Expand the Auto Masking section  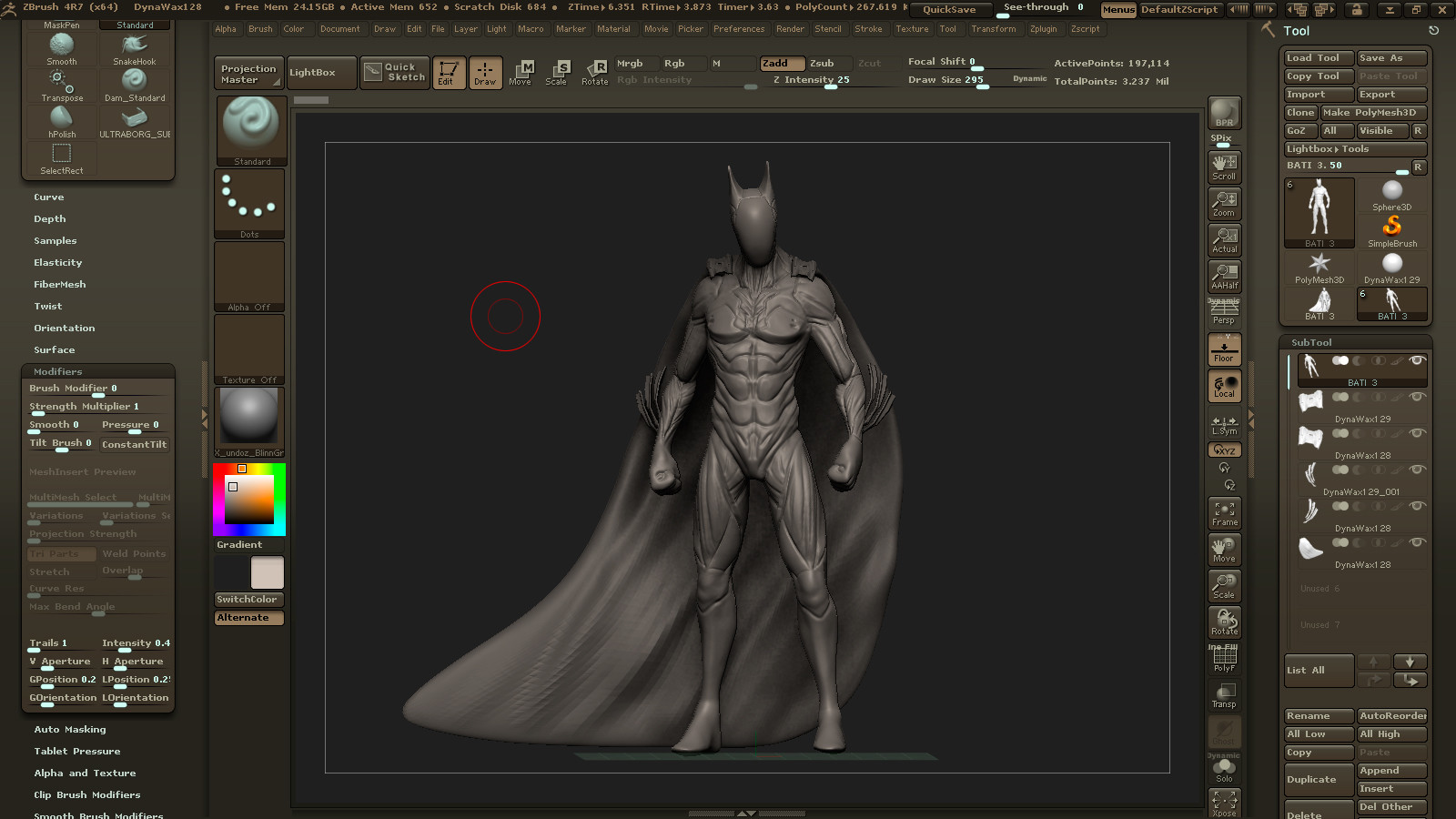click(70, 730)
